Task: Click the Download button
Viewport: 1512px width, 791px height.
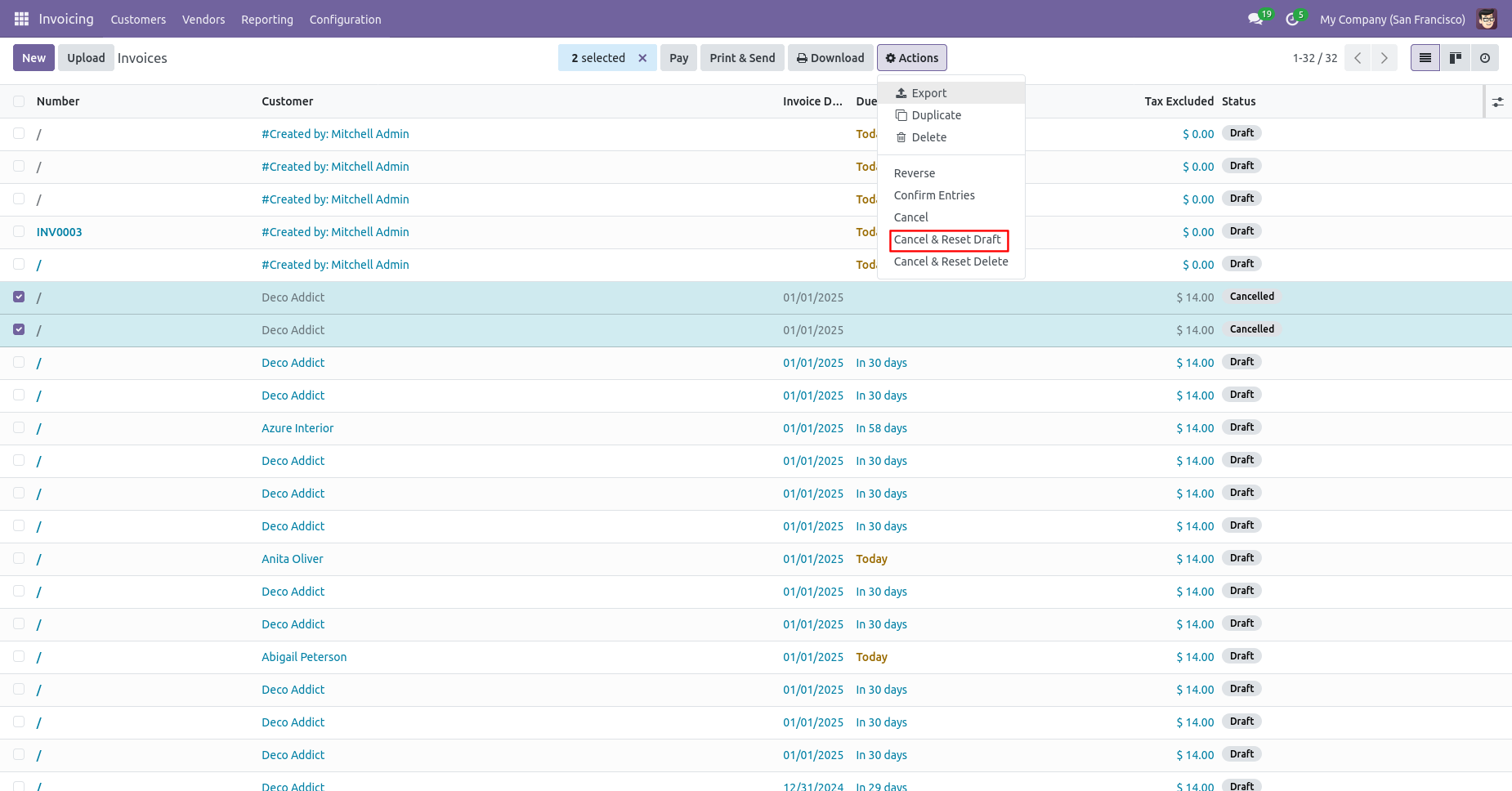Action: pyautogui.click(x=830, y=58)
